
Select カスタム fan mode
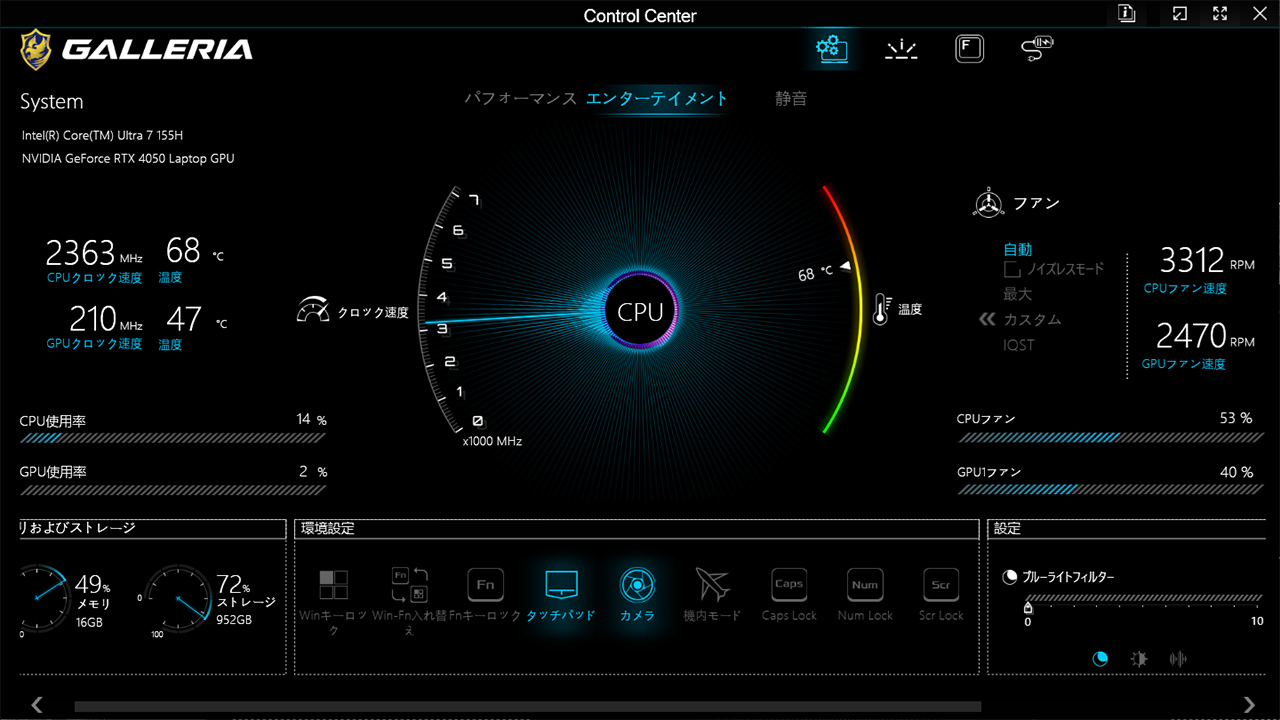1032,320
